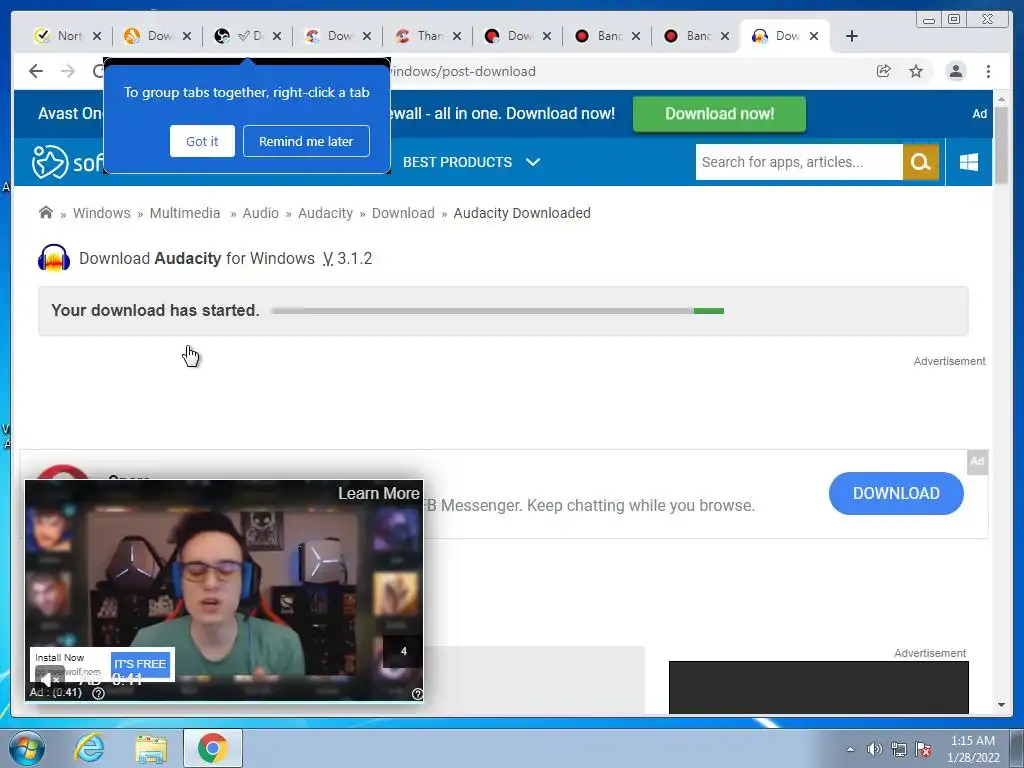Image resolution: width=1024 pixels, height=768 pixels.
Task: Dismiss tab group tip with Got it
Action: tap(202, 141)
